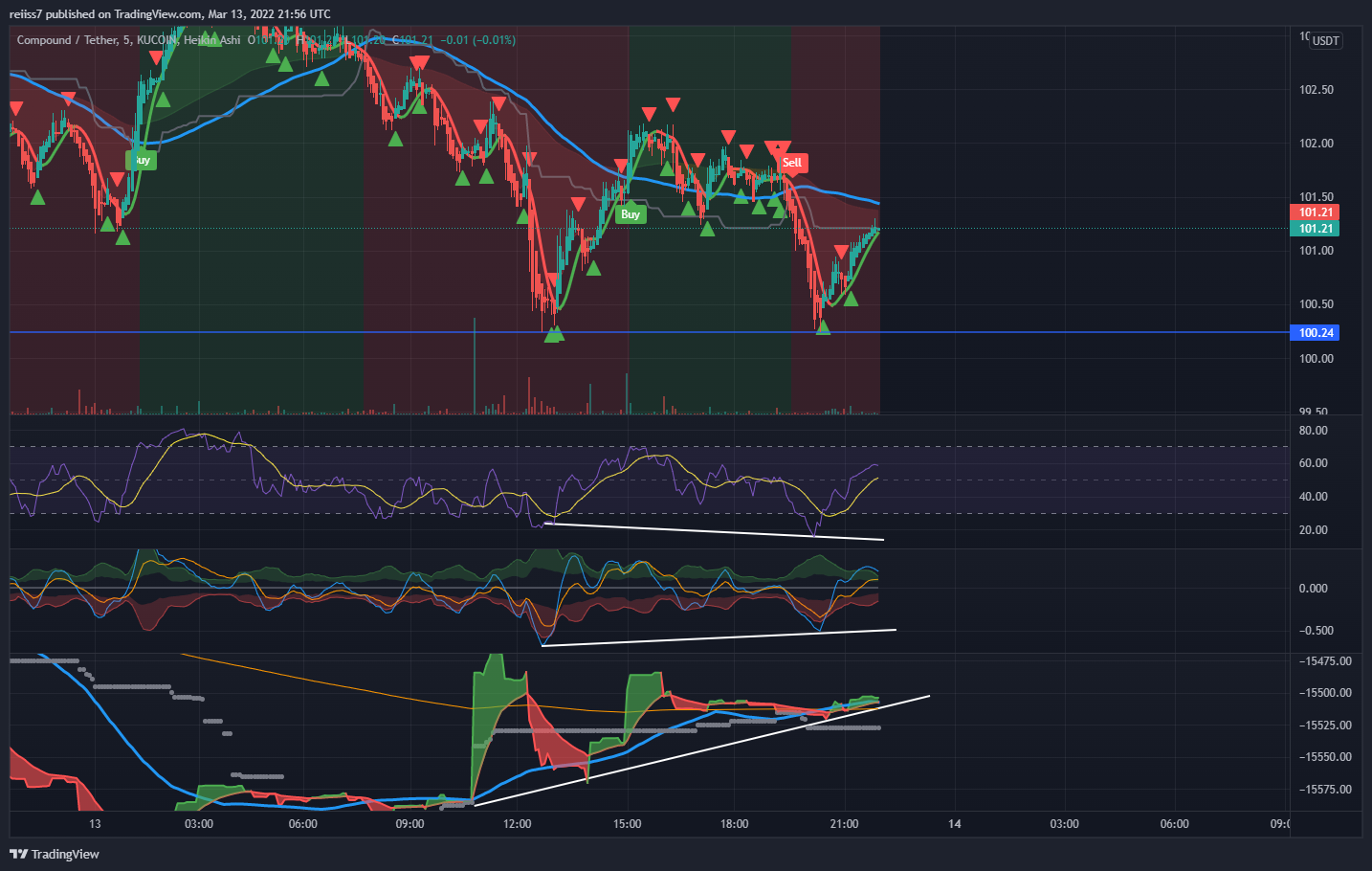The height and width of the screenshot is (871, 1372).
Task: Click the red Sell signal label
Action: pos(792,163)
